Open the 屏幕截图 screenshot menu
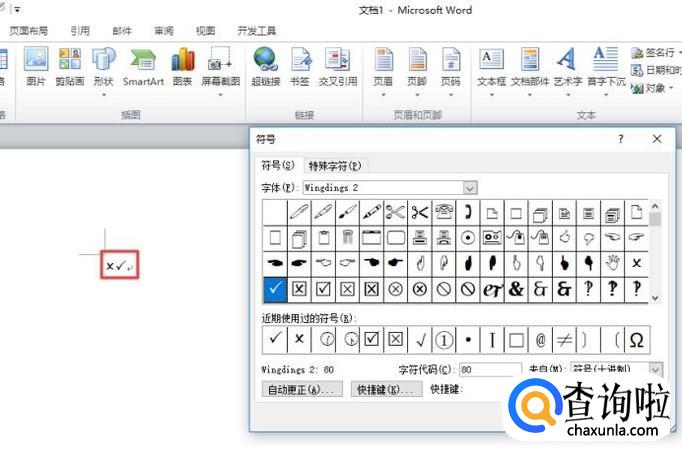 (x=221, y=70)
